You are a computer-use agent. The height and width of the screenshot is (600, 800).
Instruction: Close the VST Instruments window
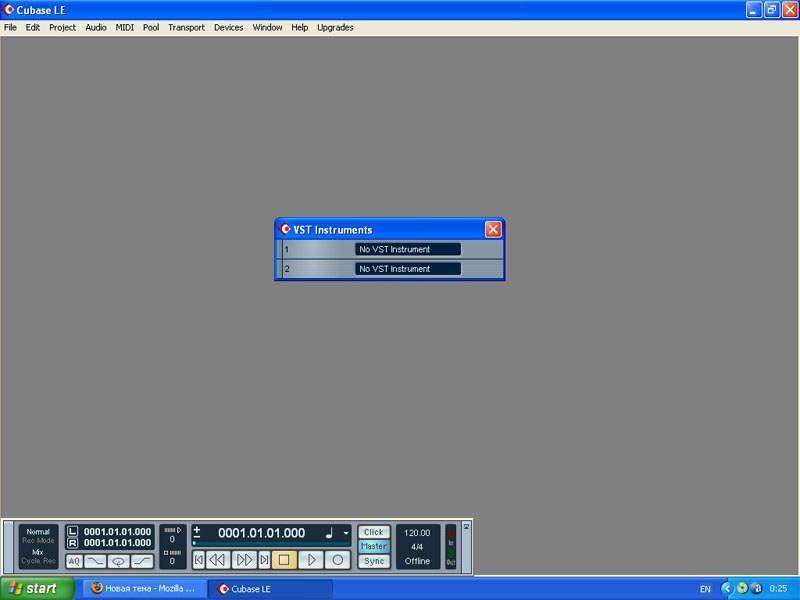point(493,230)
